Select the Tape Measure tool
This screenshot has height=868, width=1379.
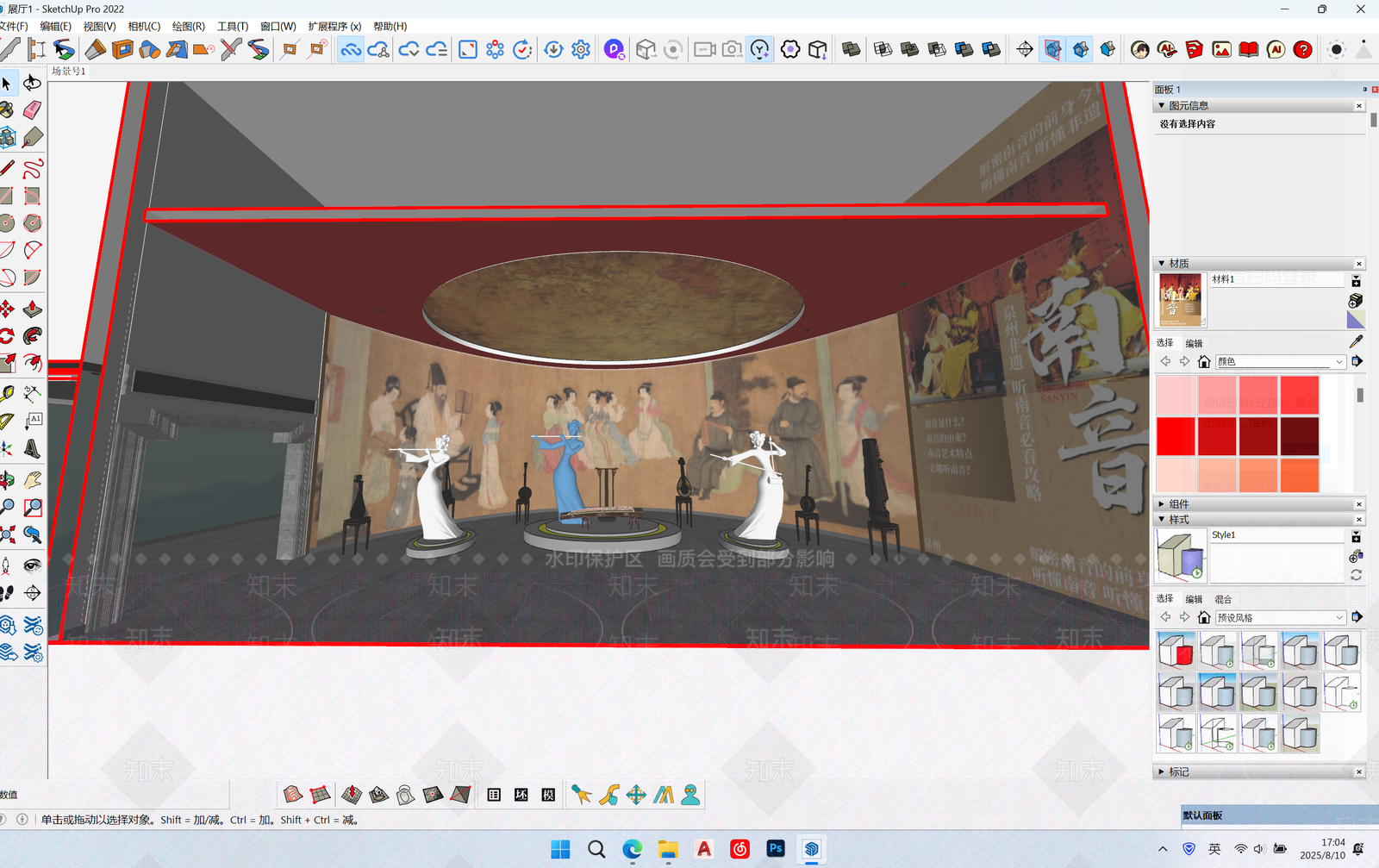pyautogui.click(x=7, y=394)
